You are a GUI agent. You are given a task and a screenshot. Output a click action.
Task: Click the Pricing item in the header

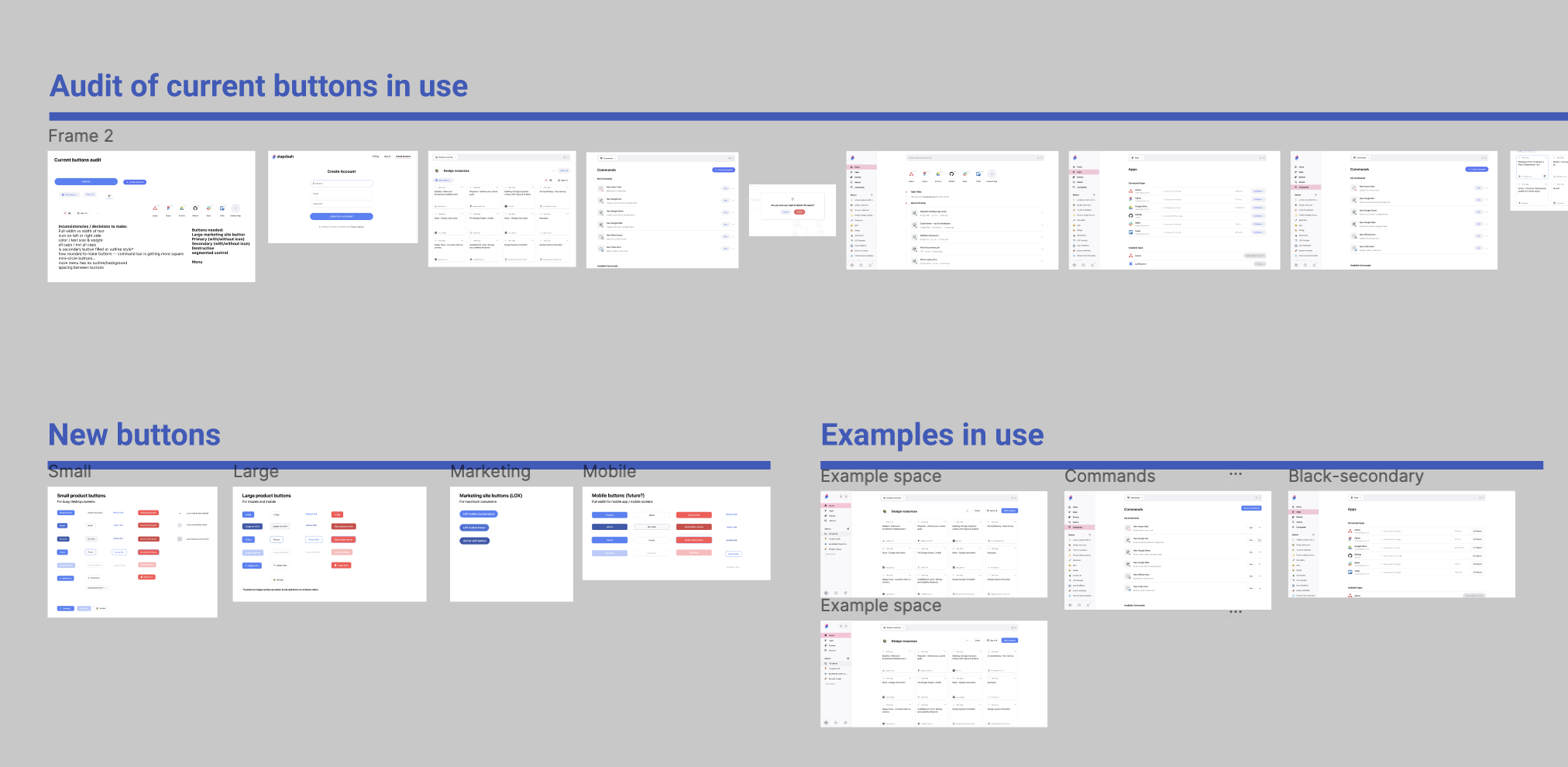pyautogui.click(x=376, y=156)
